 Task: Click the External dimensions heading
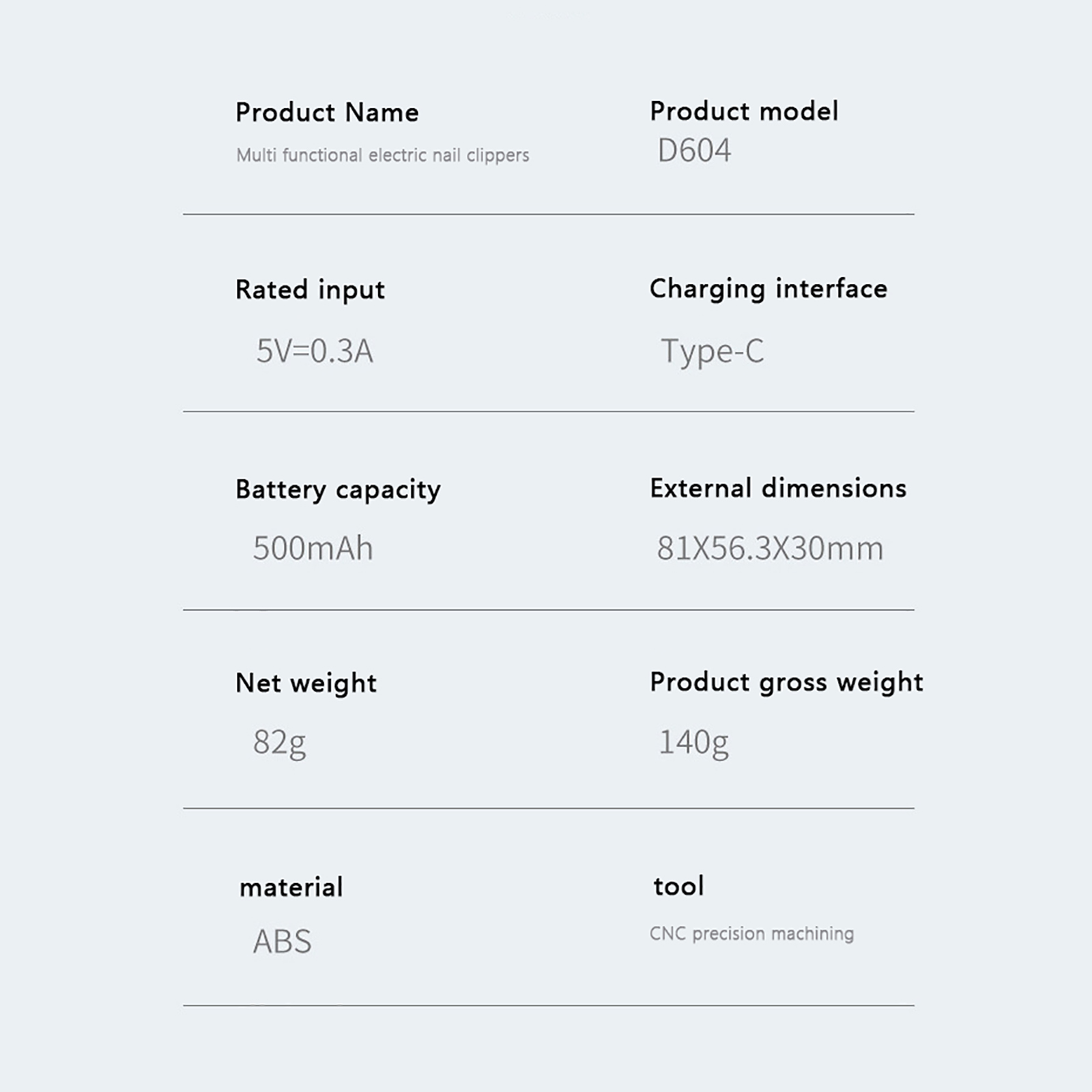point(778,489)
